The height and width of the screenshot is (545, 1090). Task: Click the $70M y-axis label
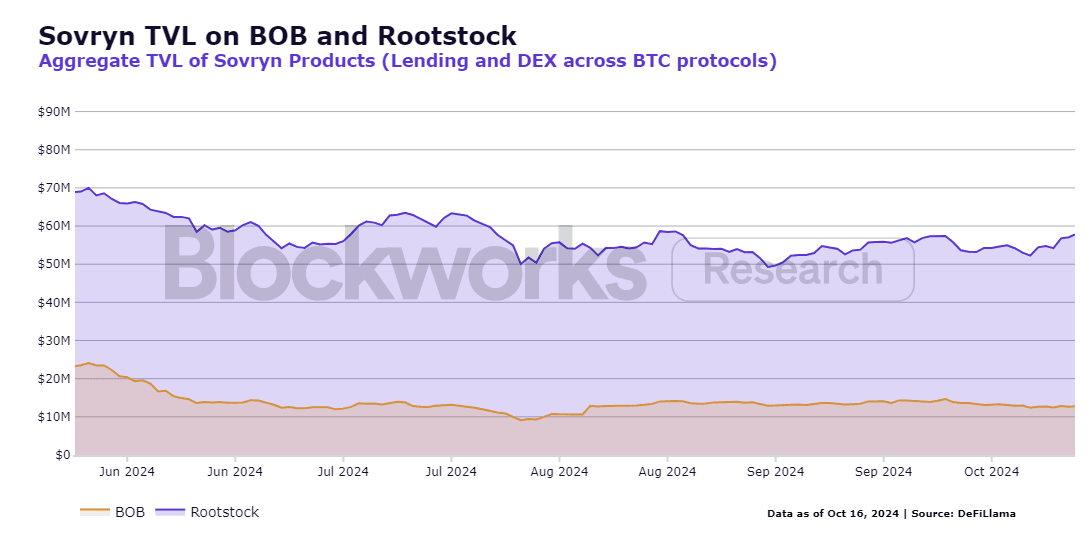click(54, 188)
